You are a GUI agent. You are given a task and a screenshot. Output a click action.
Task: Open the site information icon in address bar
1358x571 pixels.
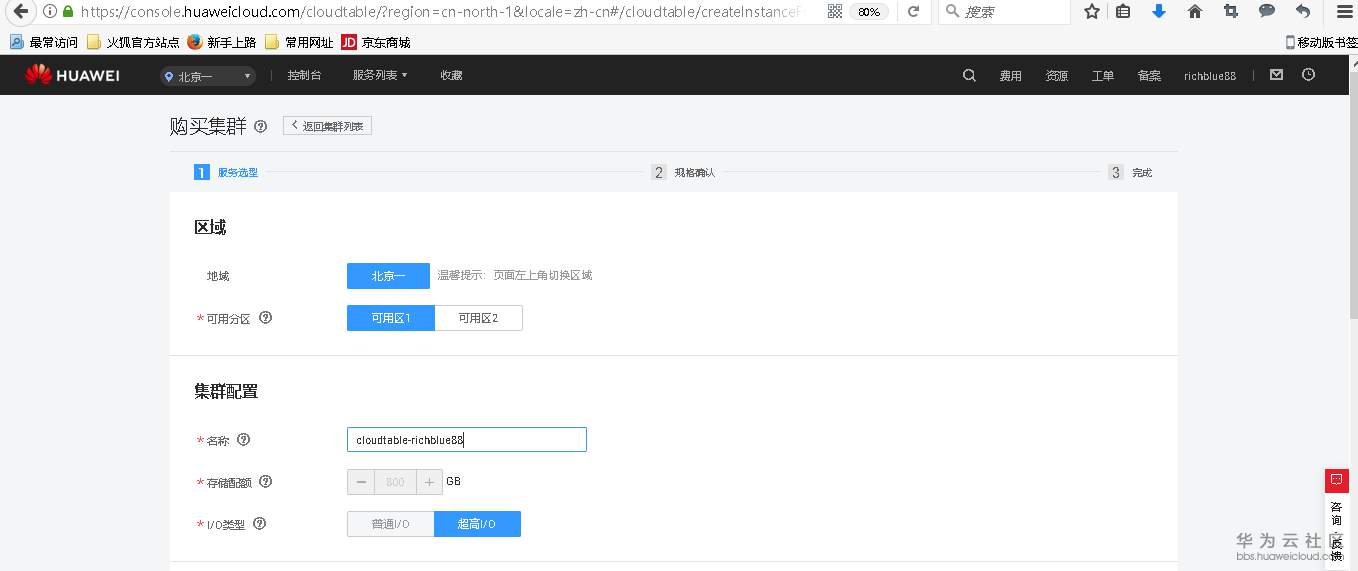[50, 12]
